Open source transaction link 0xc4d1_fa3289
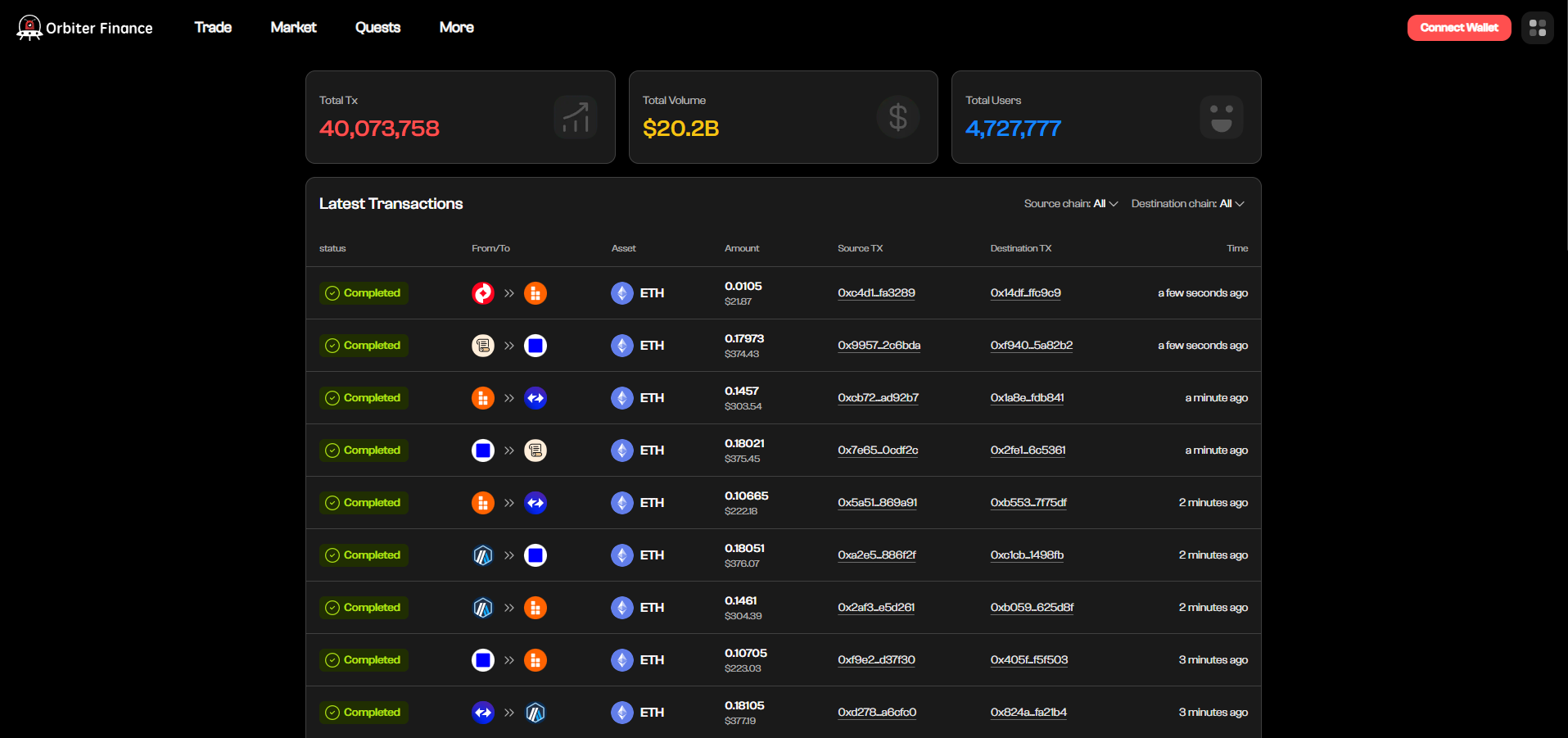This screenshot has height=738, width=1568. [876, 292]
